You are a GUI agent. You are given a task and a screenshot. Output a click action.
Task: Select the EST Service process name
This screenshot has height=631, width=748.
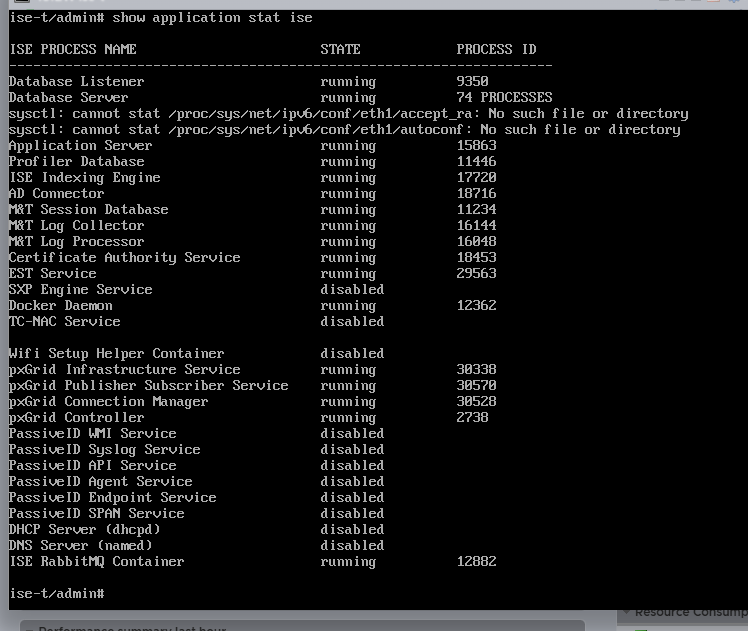52,274
